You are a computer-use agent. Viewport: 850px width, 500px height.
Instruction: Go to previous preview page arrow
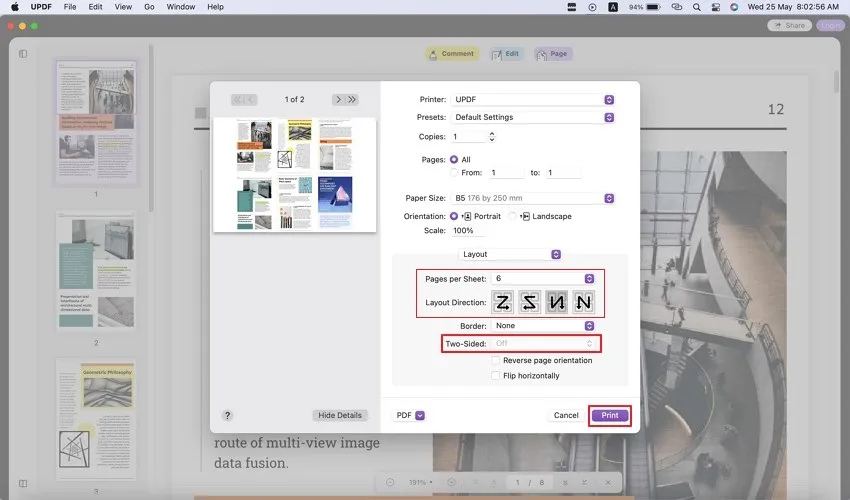[x=250, y=99]
